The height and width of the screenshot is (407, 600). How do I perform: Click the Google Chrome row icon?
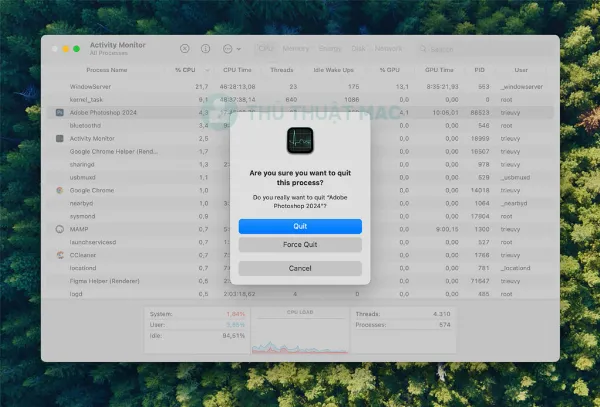click(x=60, y=190)
